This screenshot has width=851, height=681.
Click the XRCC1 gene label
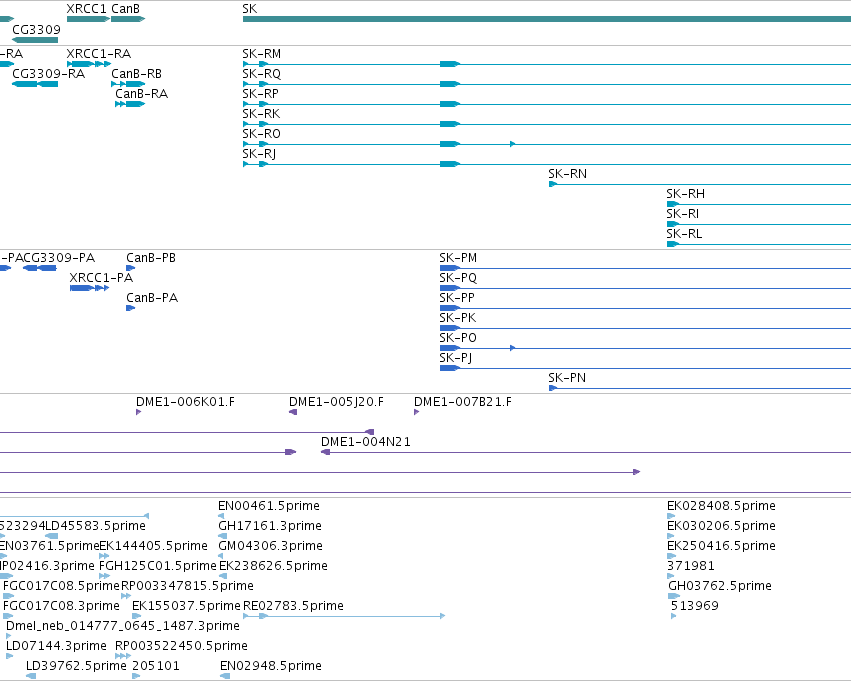point(87,9)
